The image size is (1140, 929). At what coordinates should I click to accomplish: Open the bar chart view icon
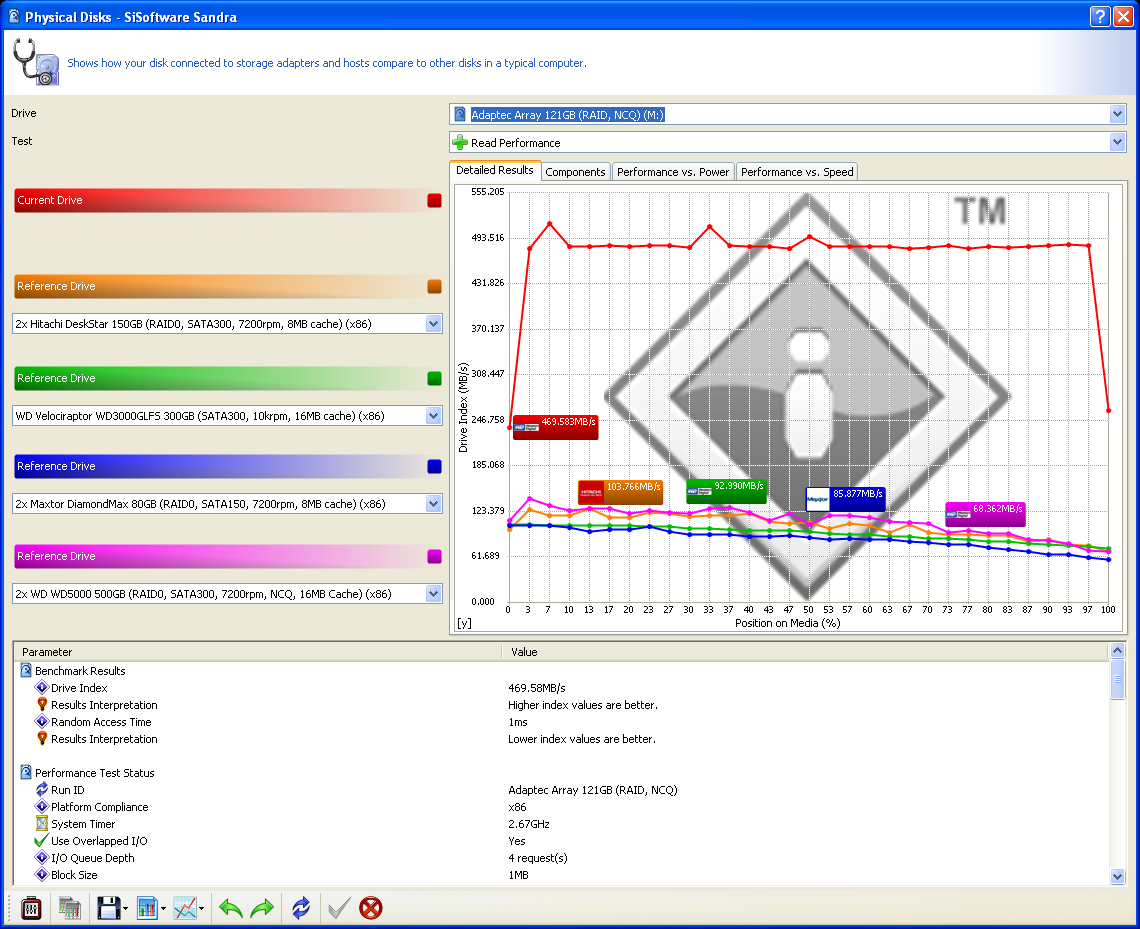coord(147,908)
